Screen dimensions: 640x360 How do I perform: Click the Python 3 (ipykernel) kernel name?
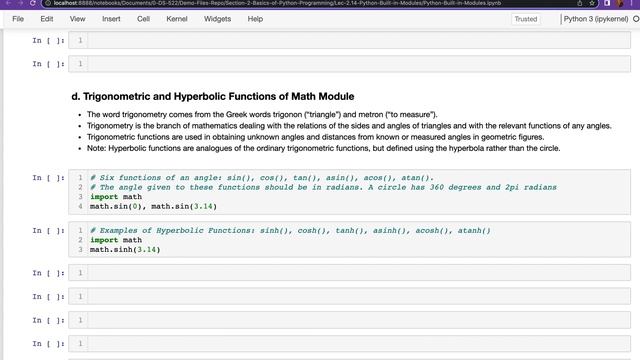(x=596, y=19)
